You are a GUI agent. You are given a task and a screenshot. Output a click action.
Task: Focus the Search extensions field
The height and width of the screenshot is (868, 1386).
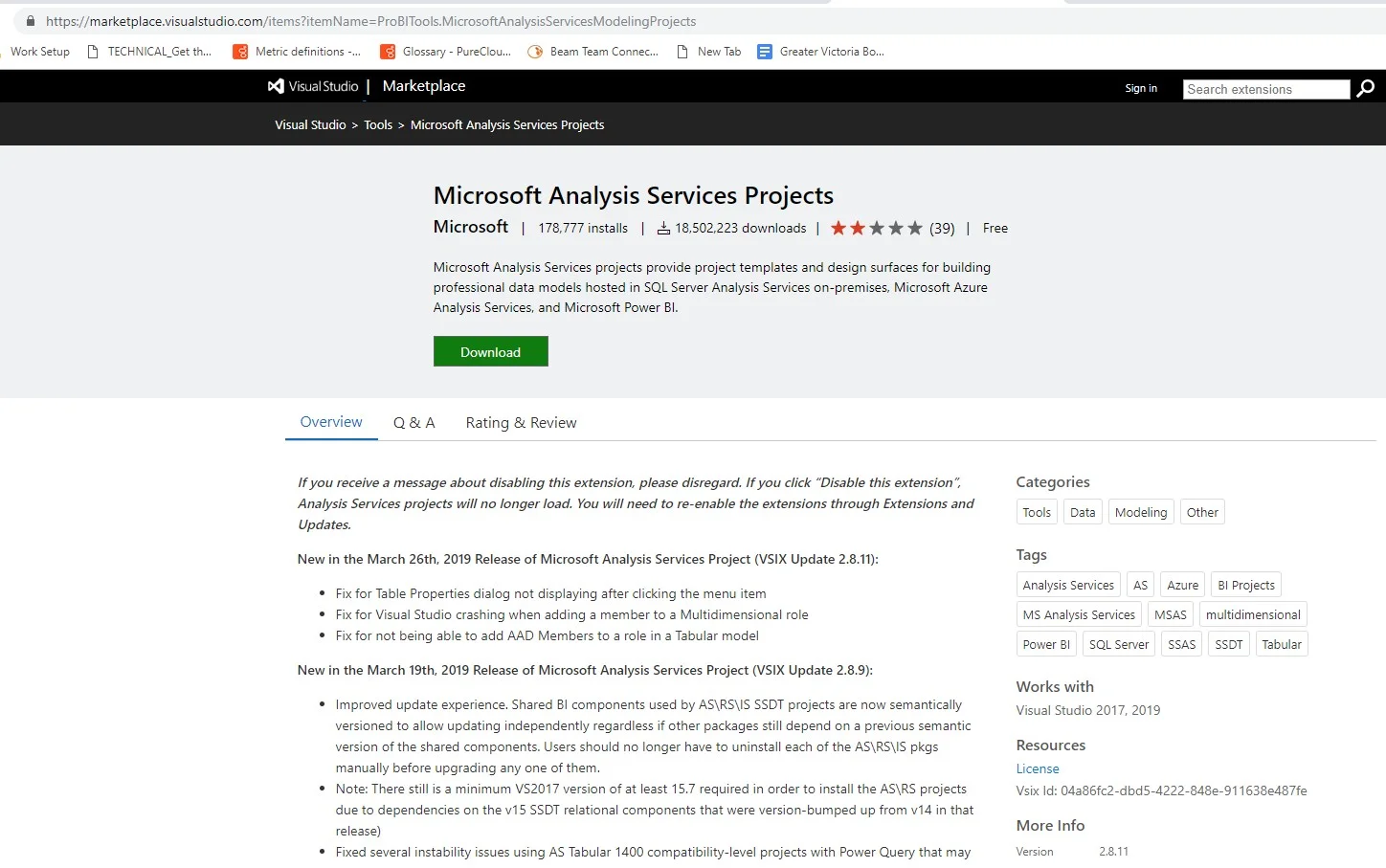point(1266,89)
